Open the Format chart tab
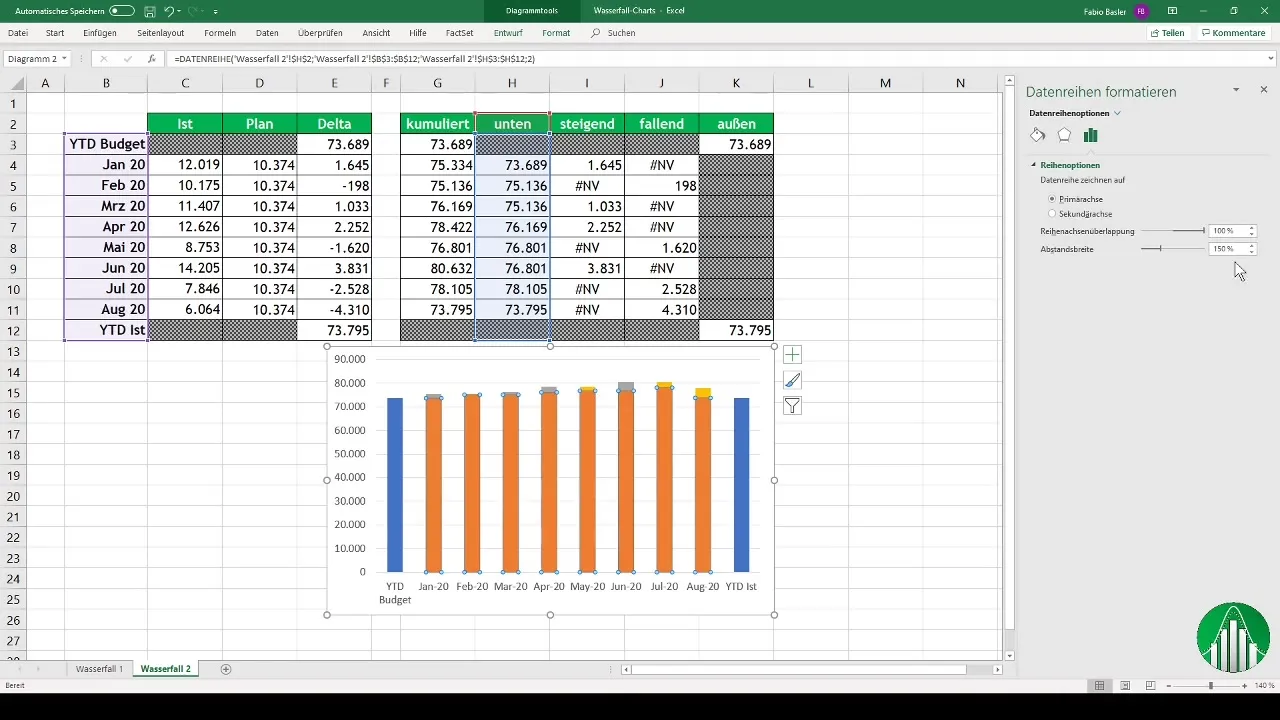 click(x=556, y=33)
